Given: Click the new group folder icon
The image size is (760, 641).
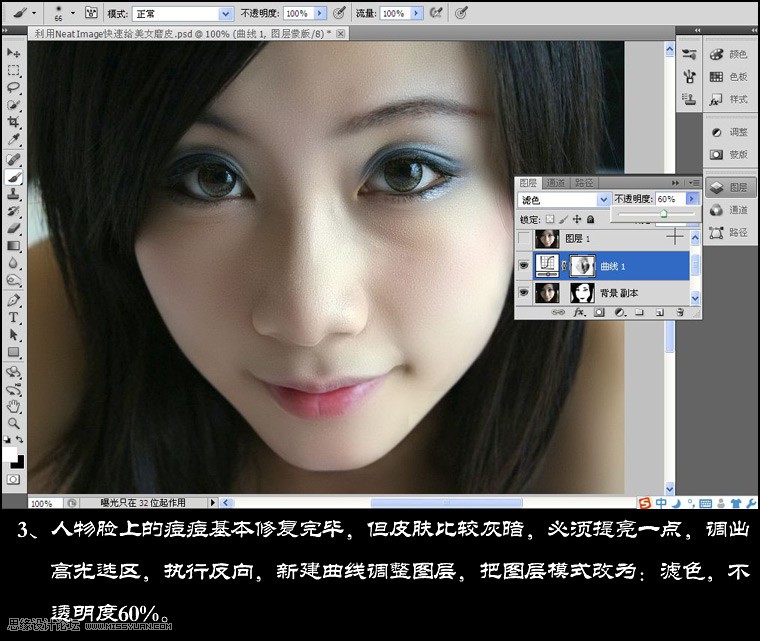Looking at the screenshot, I should (639, 312).
